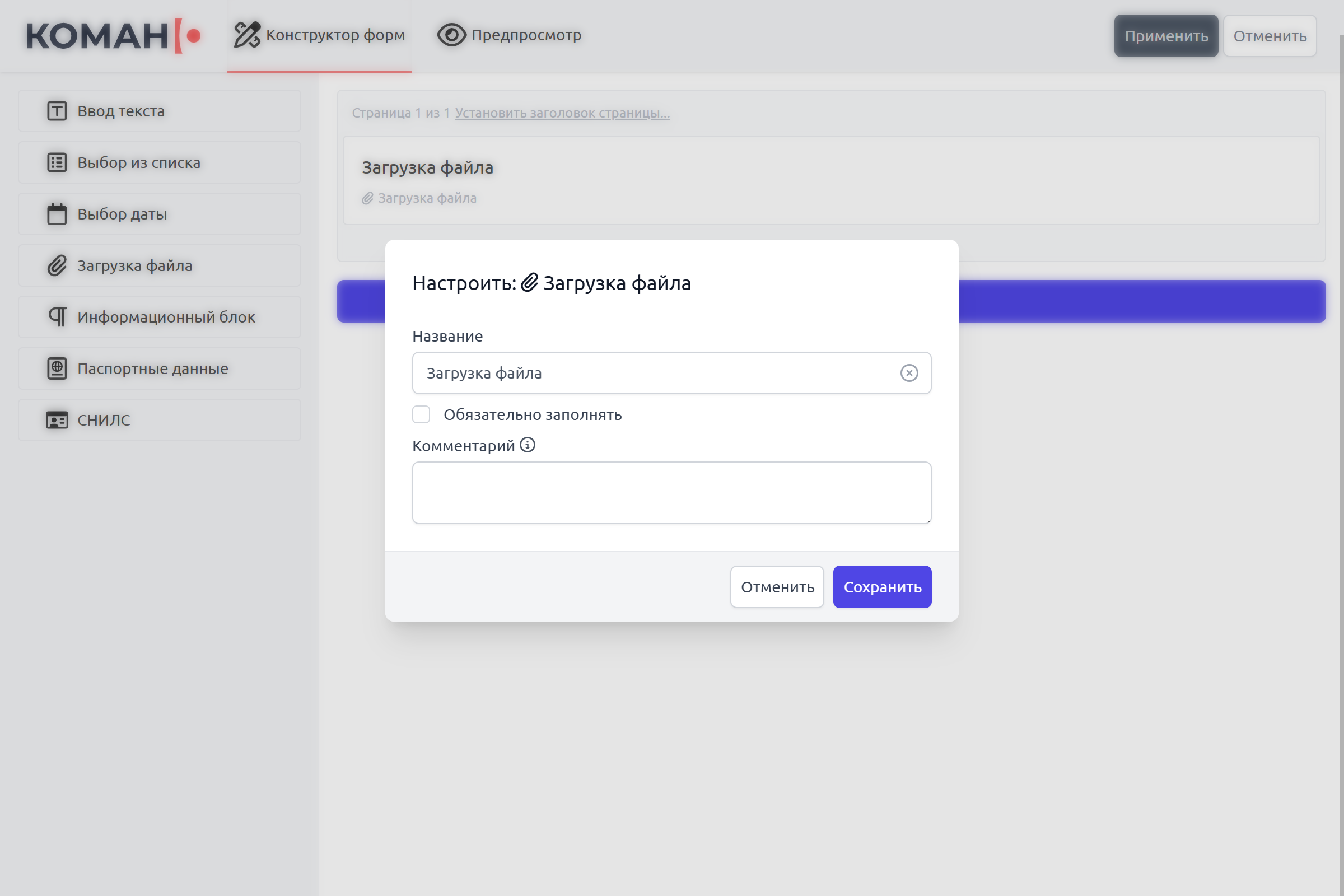The height and width of the screenshot is (896, 1344).
Task: Add the Паспортные данные element
Action: coord(160,368)
